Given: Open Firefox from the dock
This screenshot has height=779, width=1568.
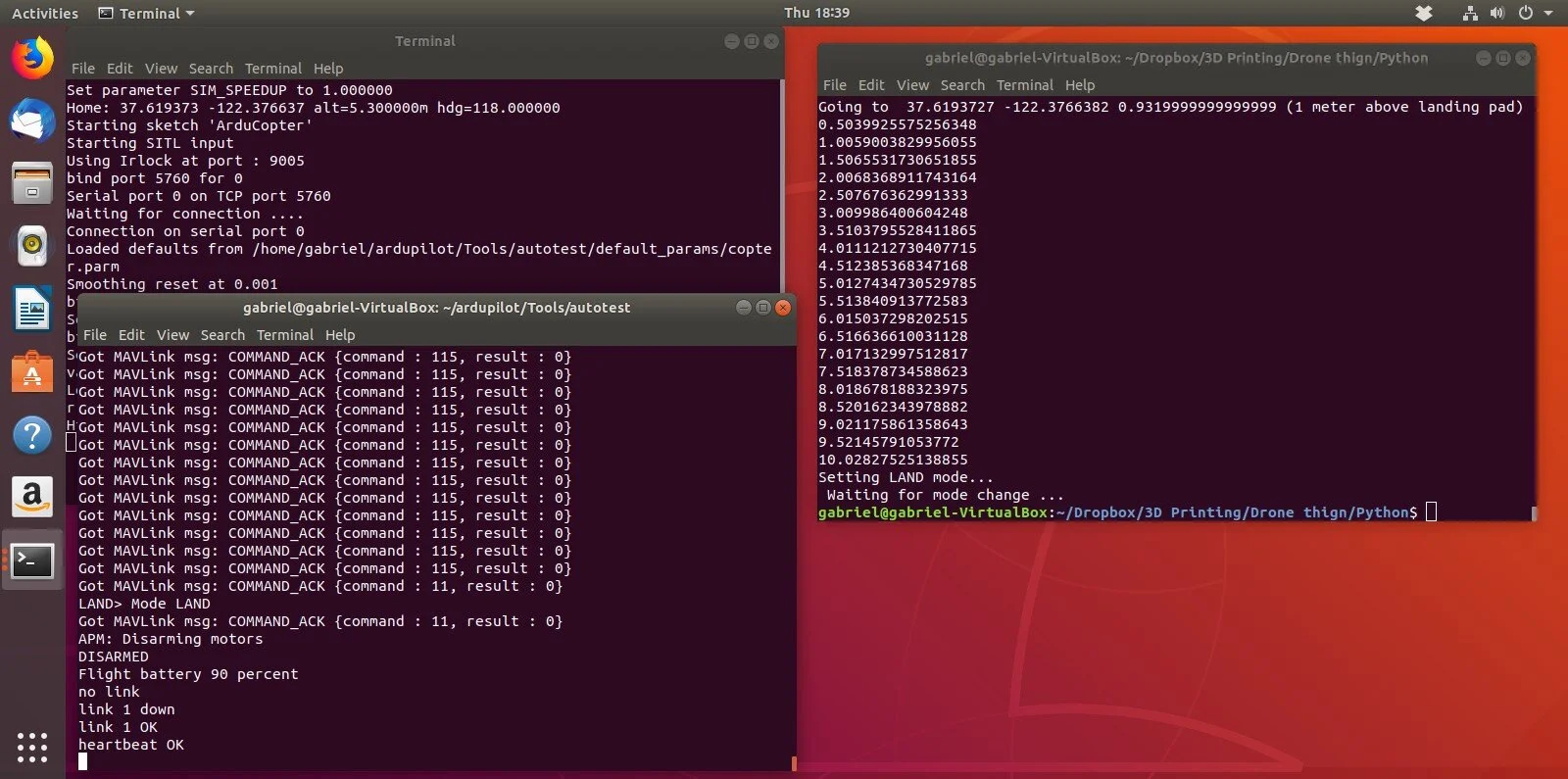Looking at the screenshot, I should point(32,58).
